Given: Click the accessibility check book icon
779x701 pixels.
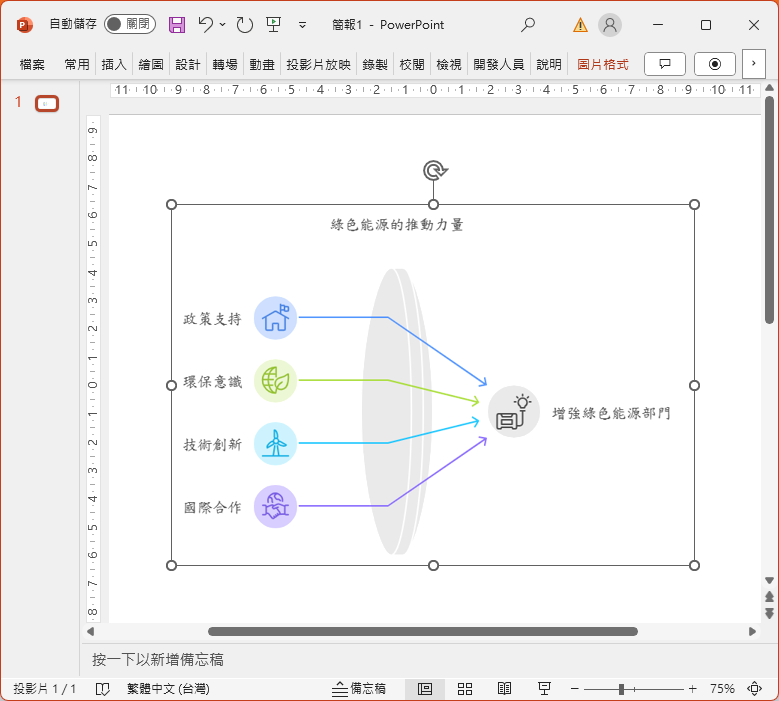Looking at the screenshot, I should (102, 689).
